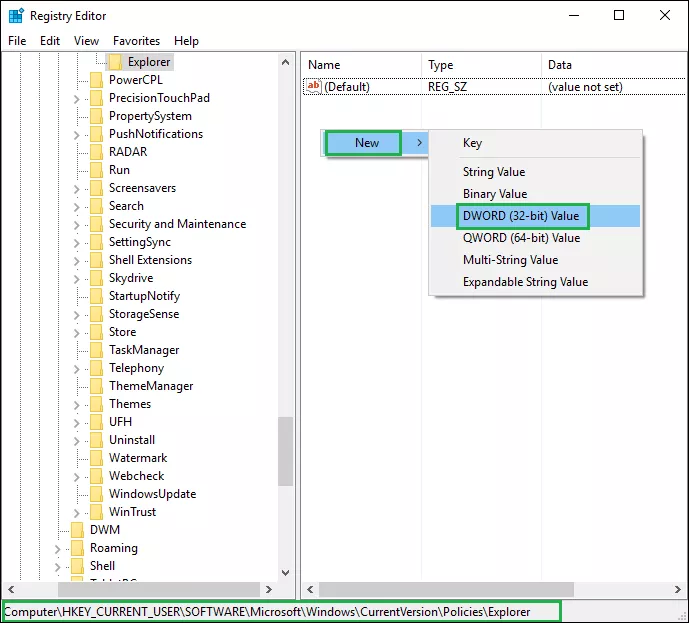Expand the Shell Extensions key
Image resolution: width=689 pixels, height=623 pixels.
76,261
